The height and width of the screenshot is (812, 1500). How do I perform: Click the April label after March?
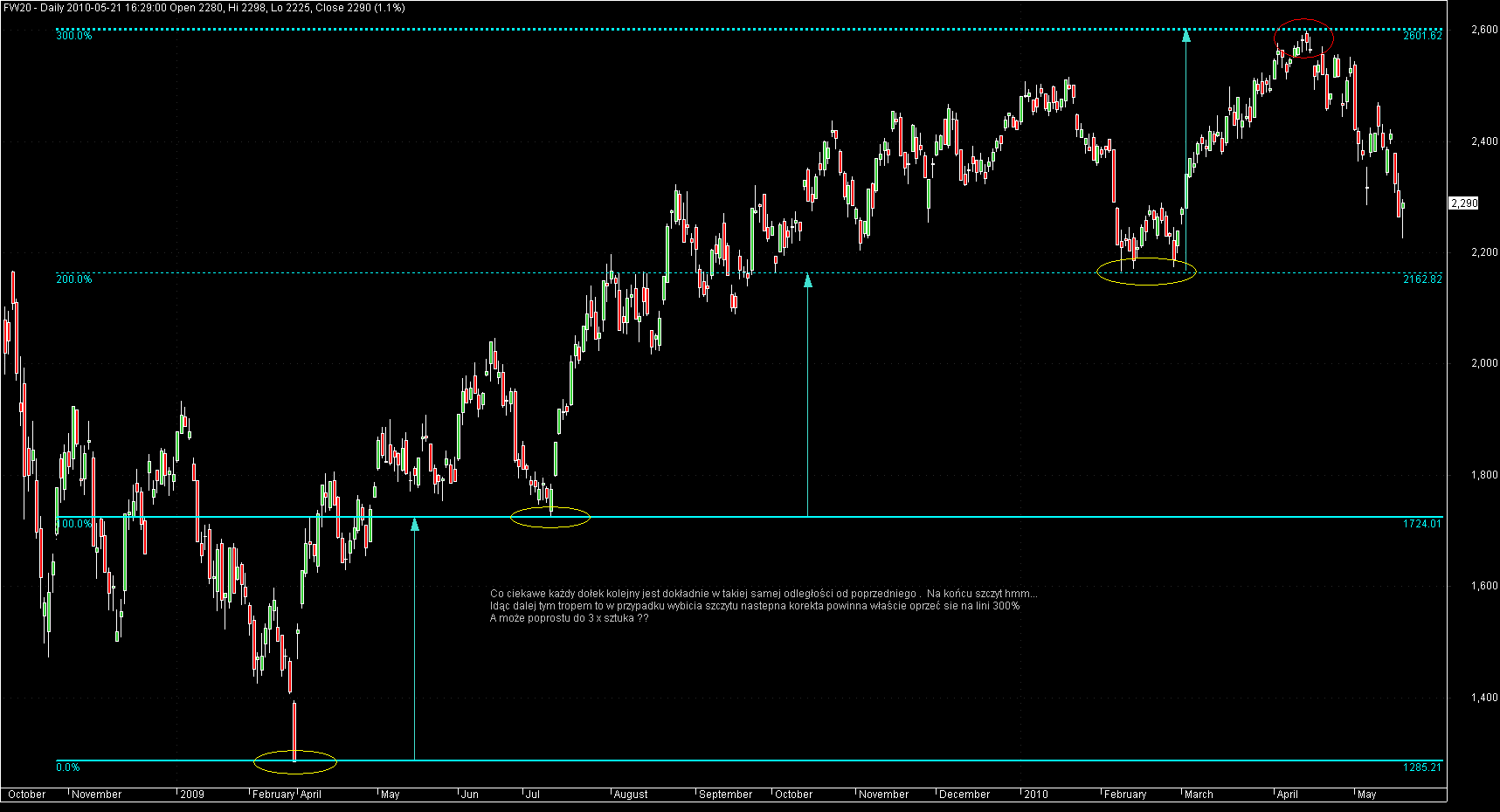(1288, 795)
